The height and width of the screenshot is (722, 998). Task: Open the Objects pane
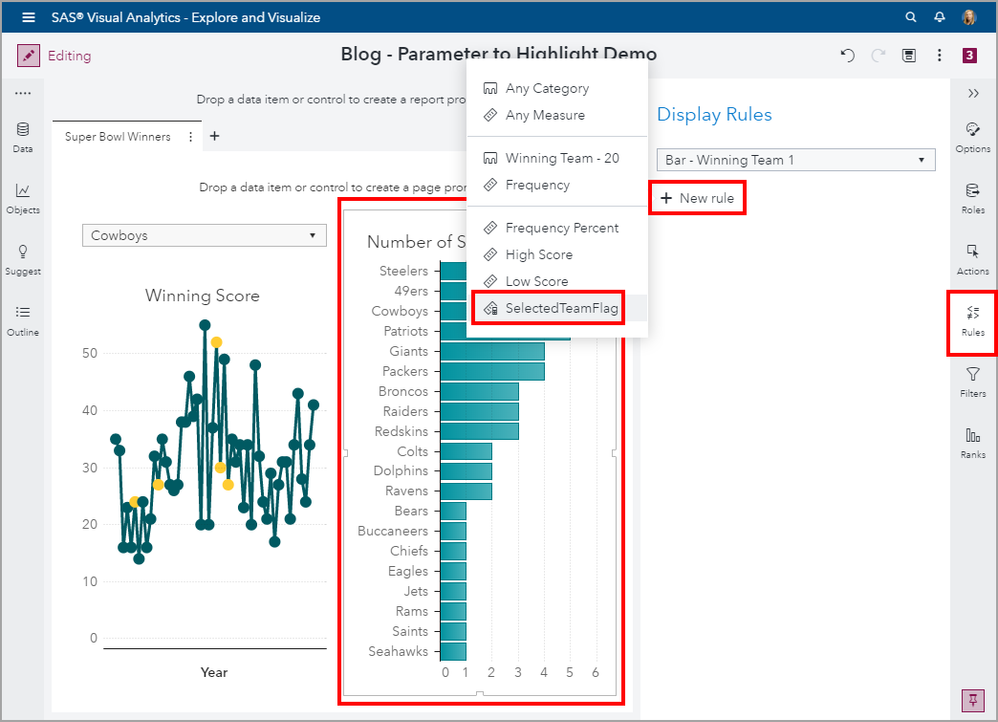coord(22,198)
